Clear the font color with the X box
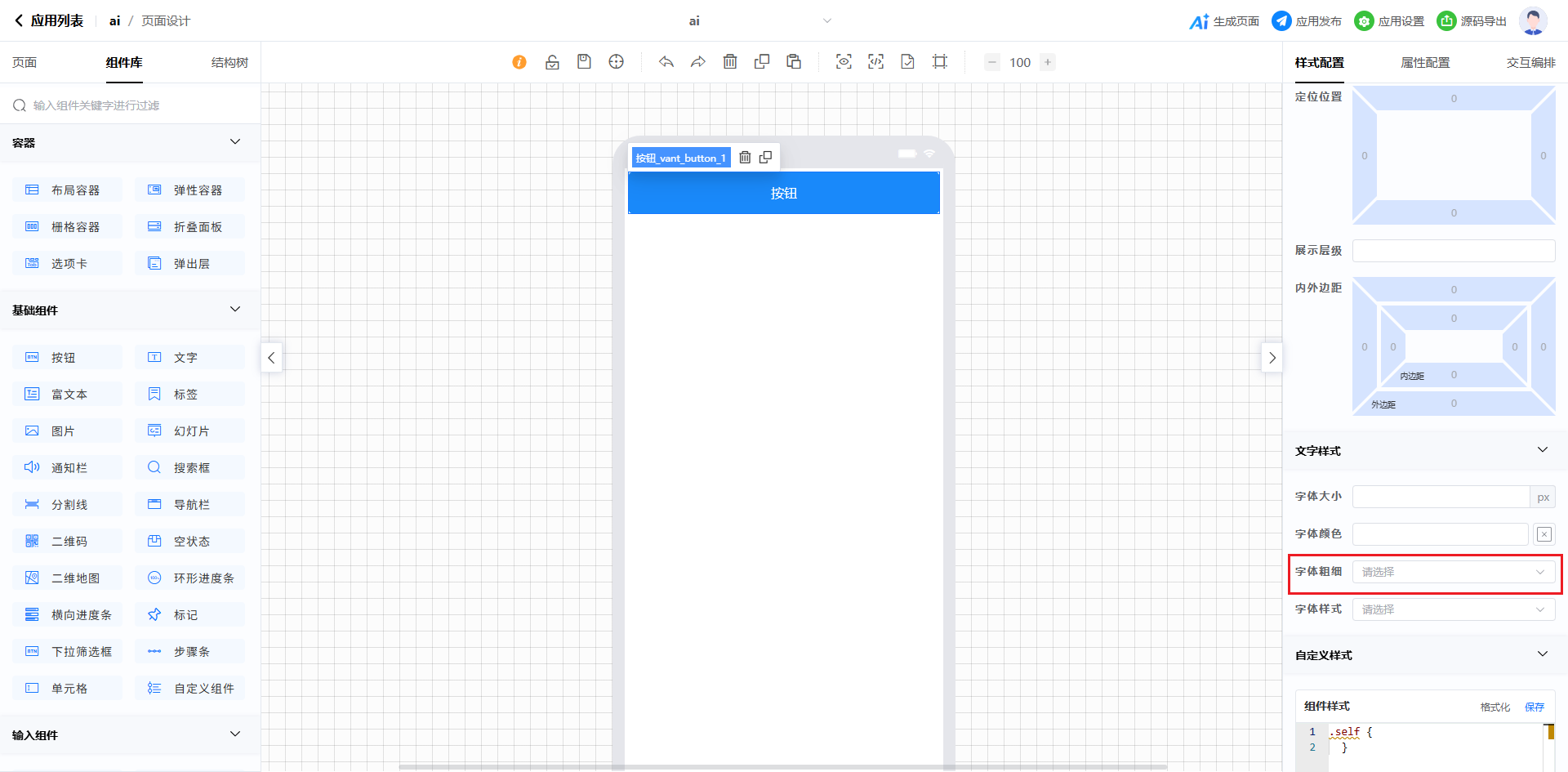The height and width of the screenshot is (772, 1568). point(1543,534)
